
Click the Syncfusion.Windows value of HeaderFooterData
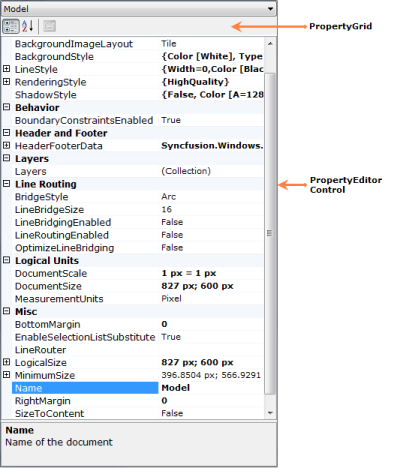[x=211, y=146]
